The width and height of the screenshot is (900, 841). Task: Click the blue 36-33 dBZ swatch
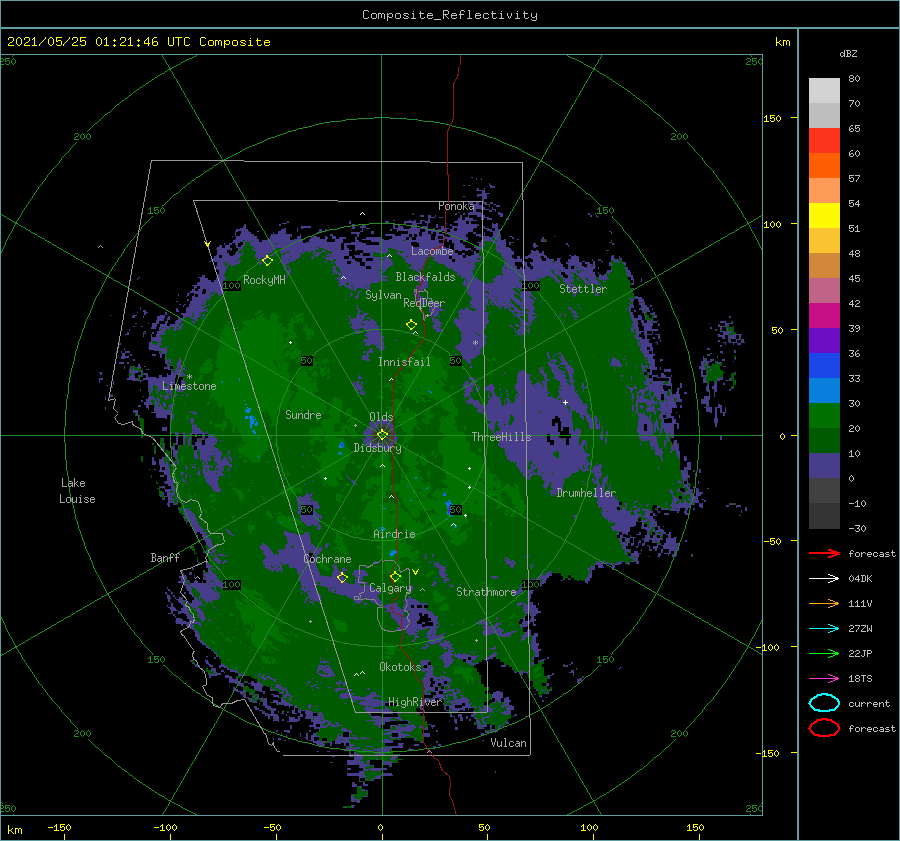[x=824, y=365]
